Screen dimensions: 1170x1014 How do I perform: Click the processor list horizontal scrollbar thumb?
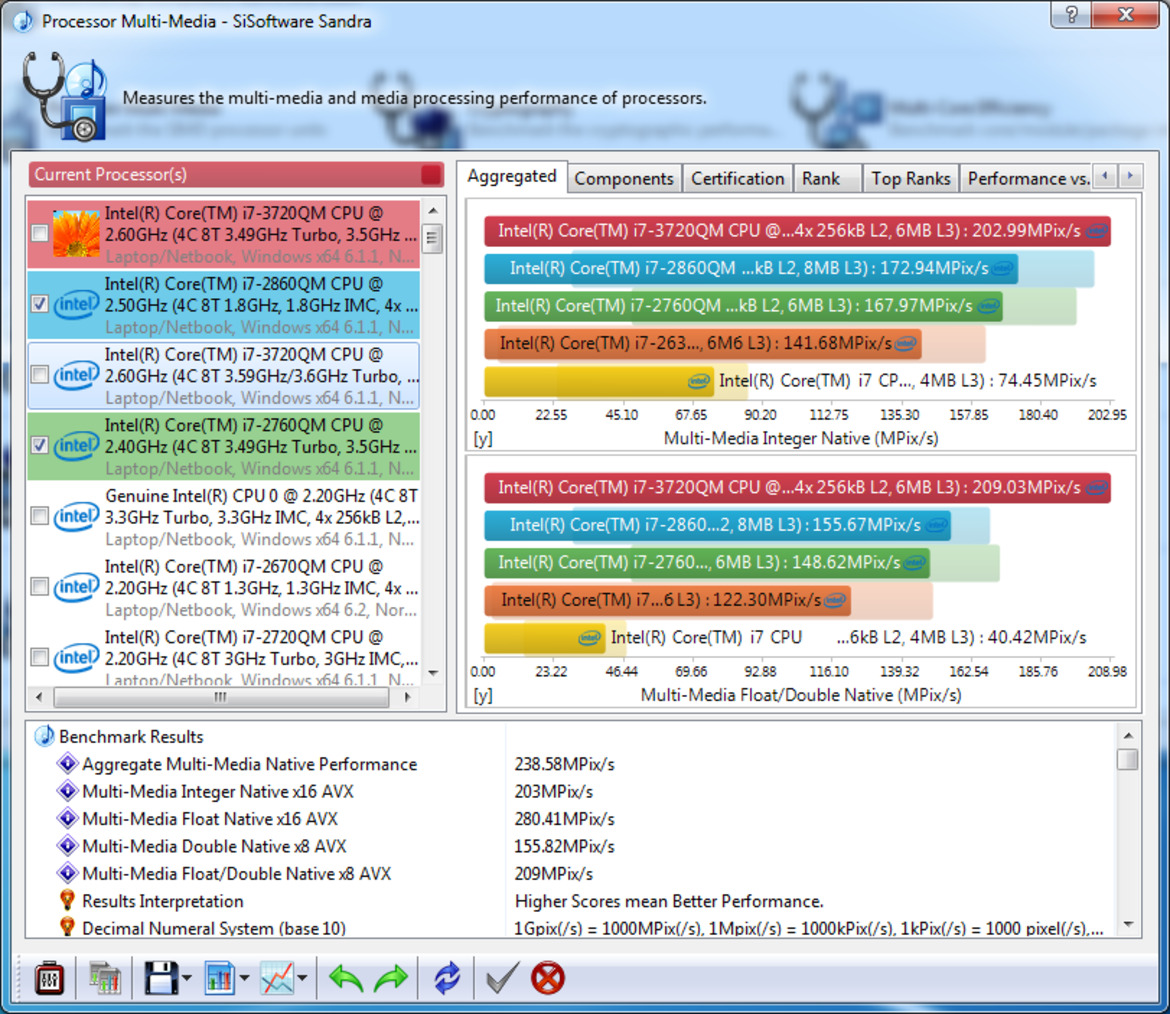[x=221, y=697]
